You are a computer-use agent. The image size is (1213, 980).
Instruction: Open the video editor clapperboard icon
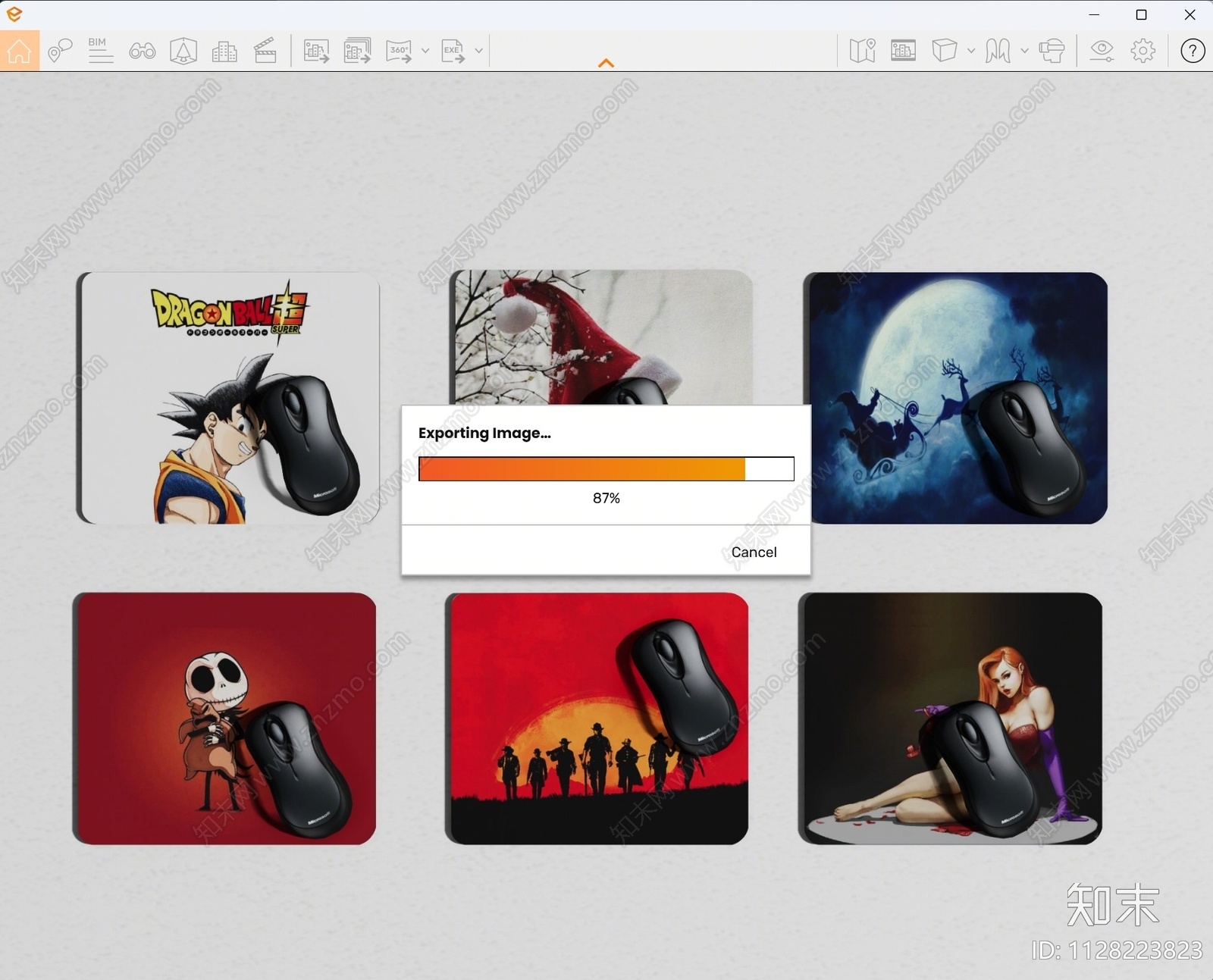[x=265, y=51]
